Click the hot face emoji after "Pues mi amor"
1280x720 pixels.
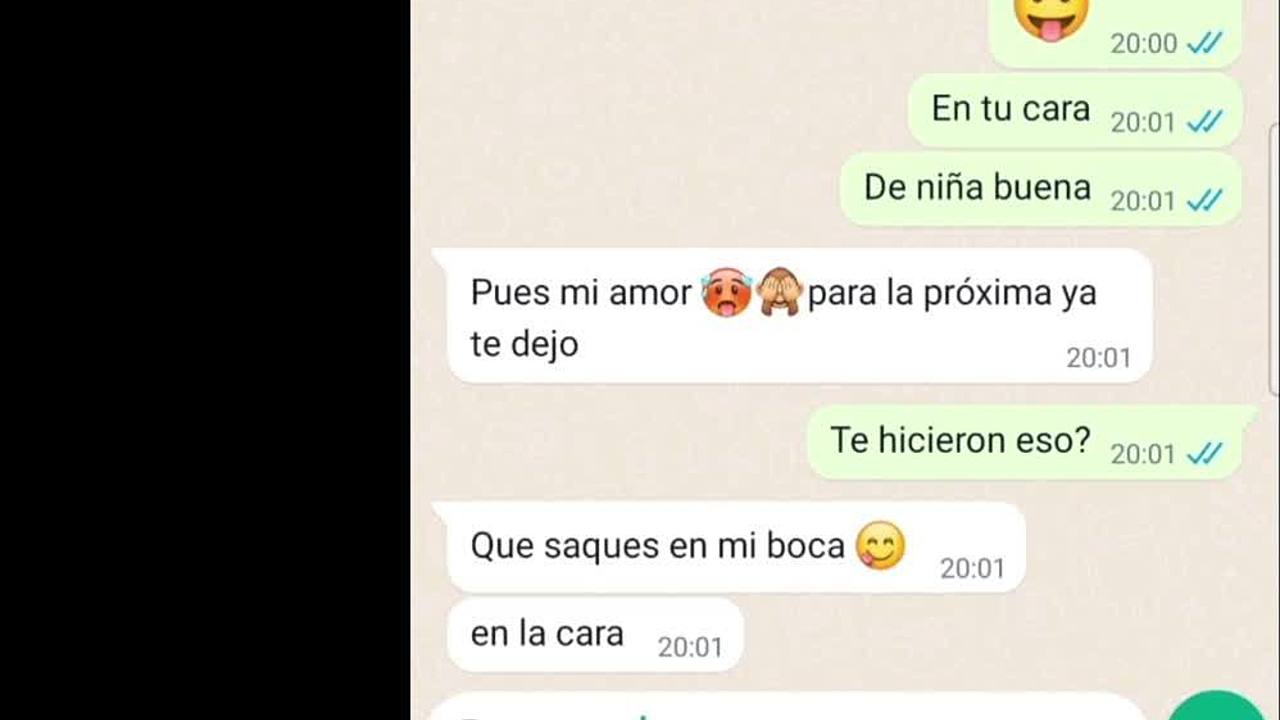(x=727, y=293)
